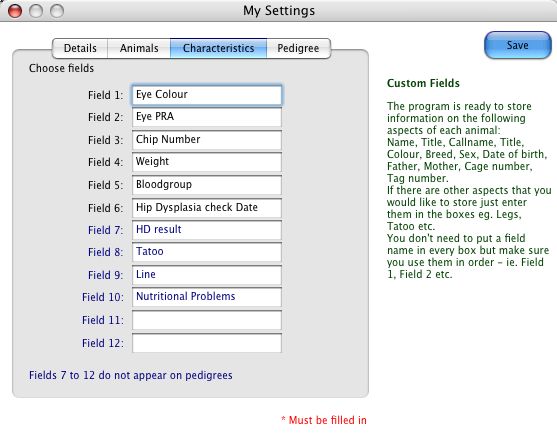Image resolution: width=557 pixels, height=437 pixels.
Task: Focus the Field 1 Eye Colour box
Action: (207, 95)
